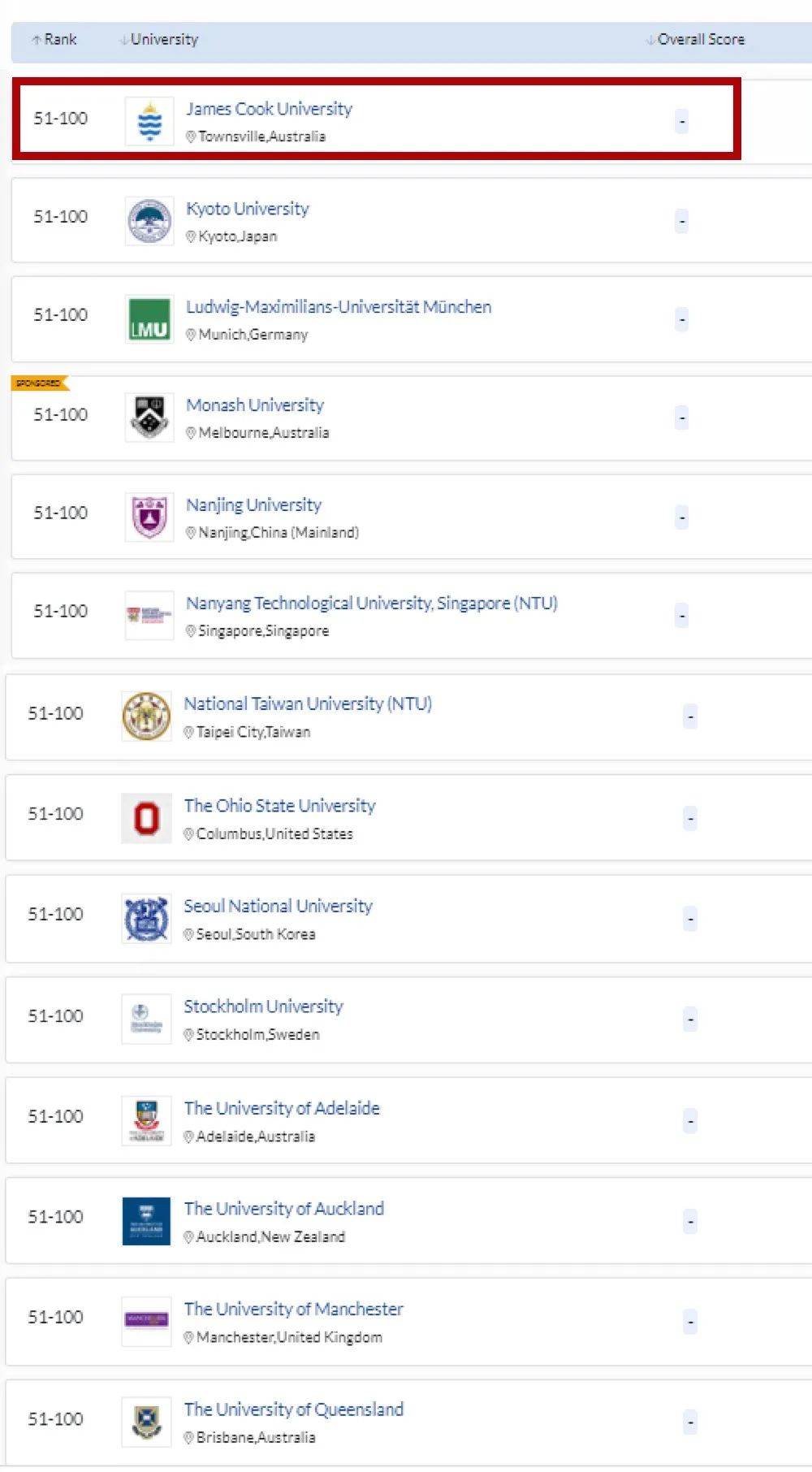Open The University of Queensland link
The height and width of the screenshot is (1472, 812).
click(x=293, y=1409)
